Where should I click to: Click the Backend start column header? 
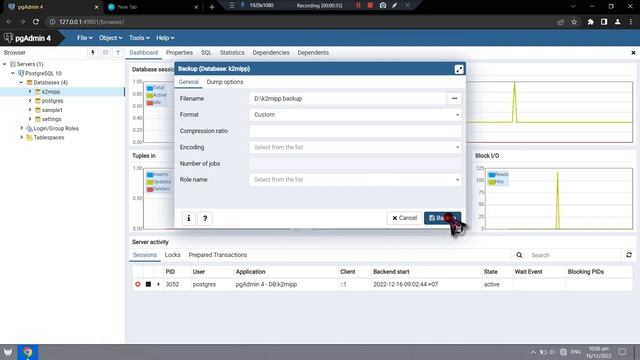(x=391, y=272)
